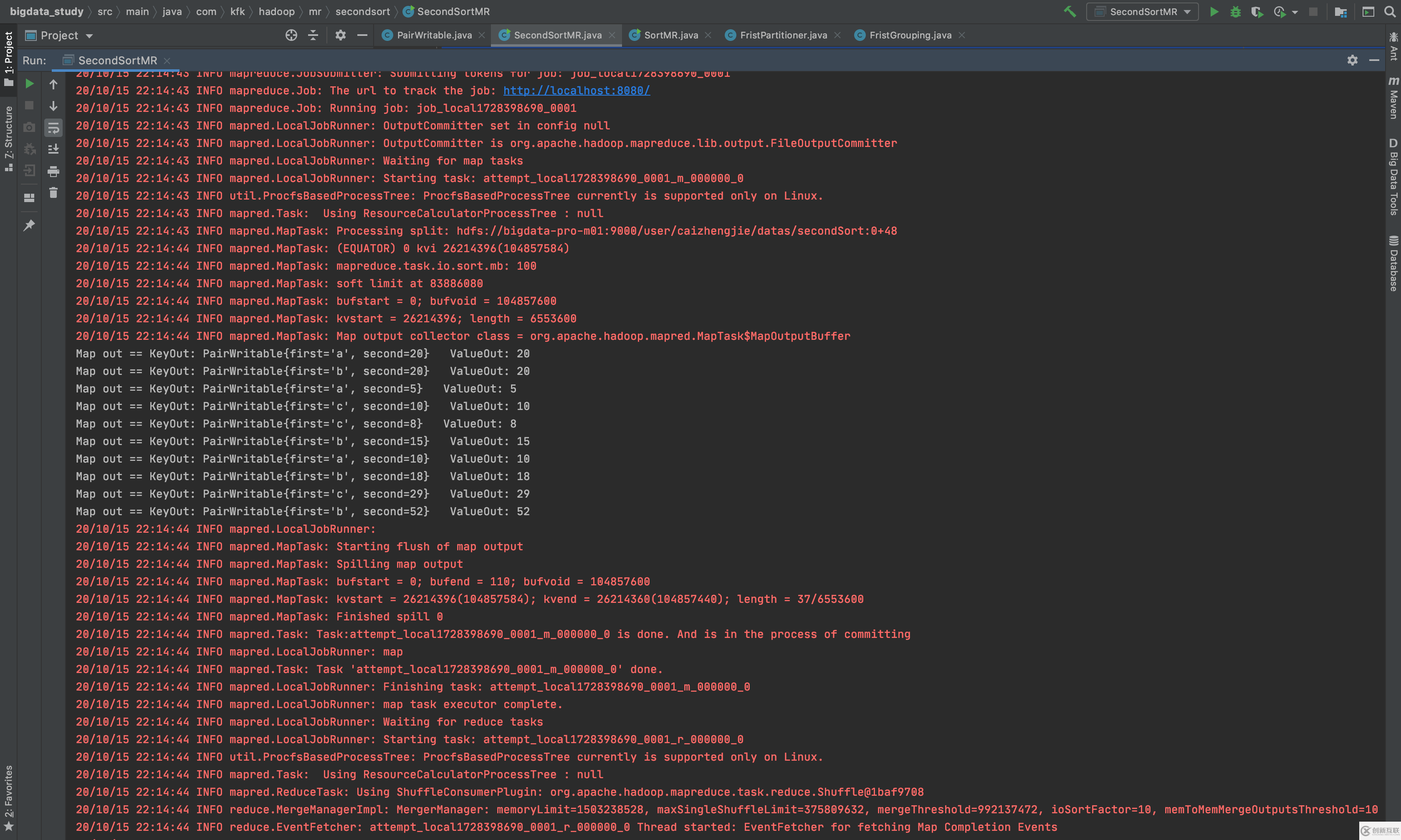This screenshot has height=840, width=1401.
Task: Click the Select Opened File crosshair icon
Action: 291,35
